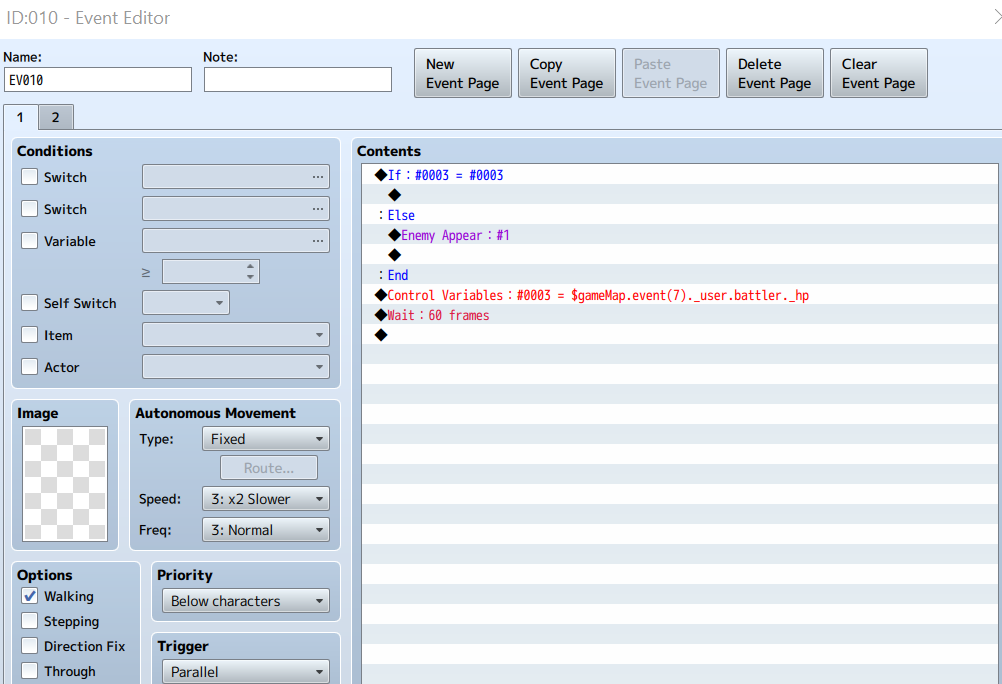Tick the Stepping animation checkbox
The image size is (1002, 684).
pyautogui.click(x=29, y=621)
